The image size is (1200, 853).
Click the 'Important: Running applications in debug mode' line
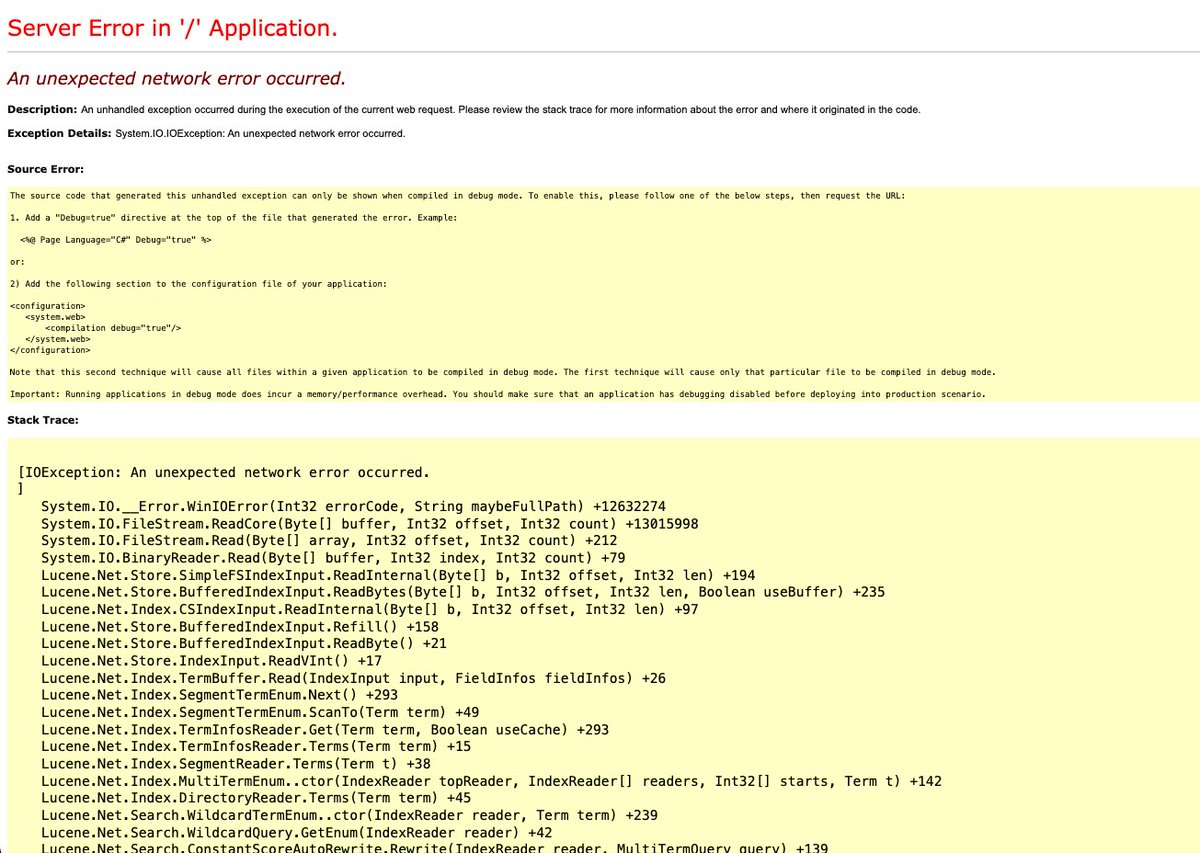pyautogui.click(x=497, y=394)
